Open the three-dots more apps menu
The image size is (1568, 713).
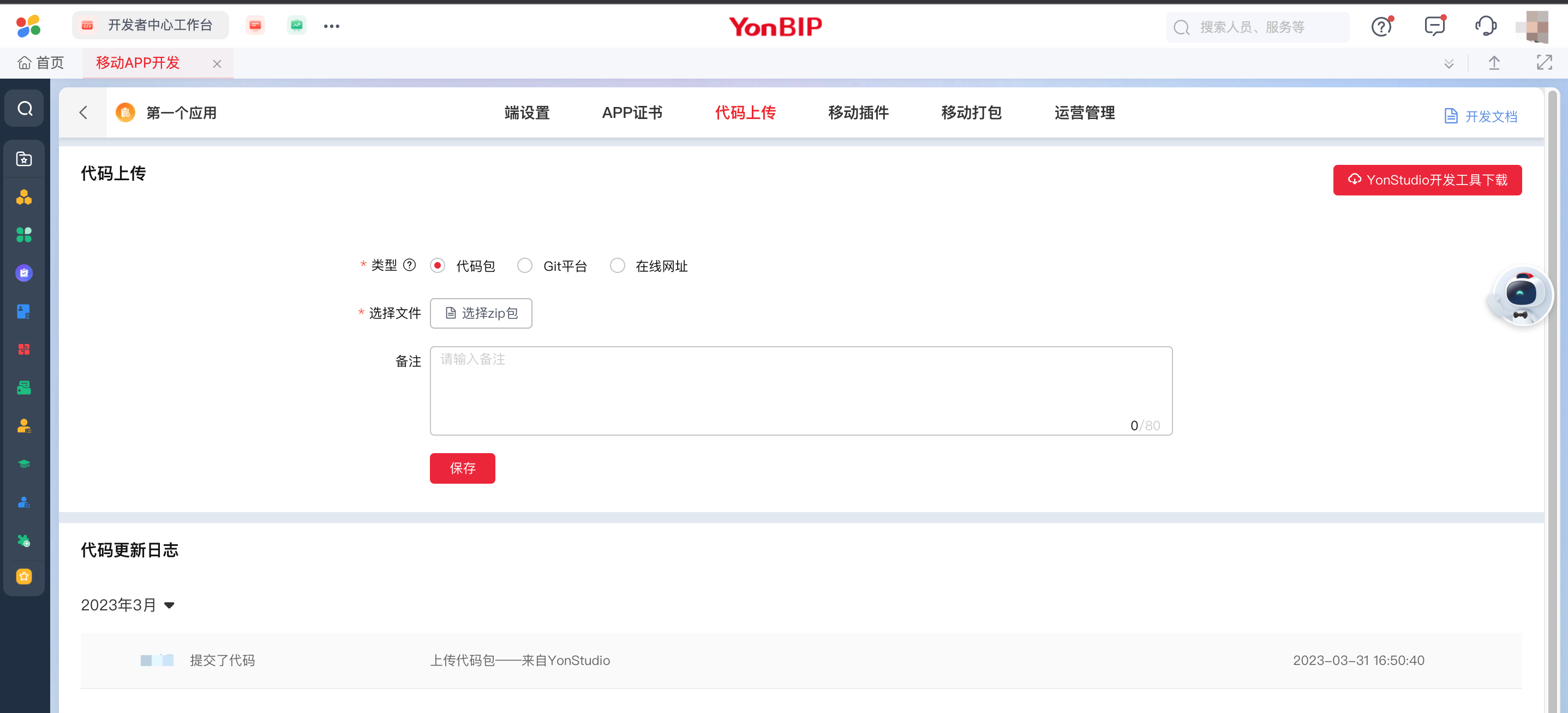point(331,26)
